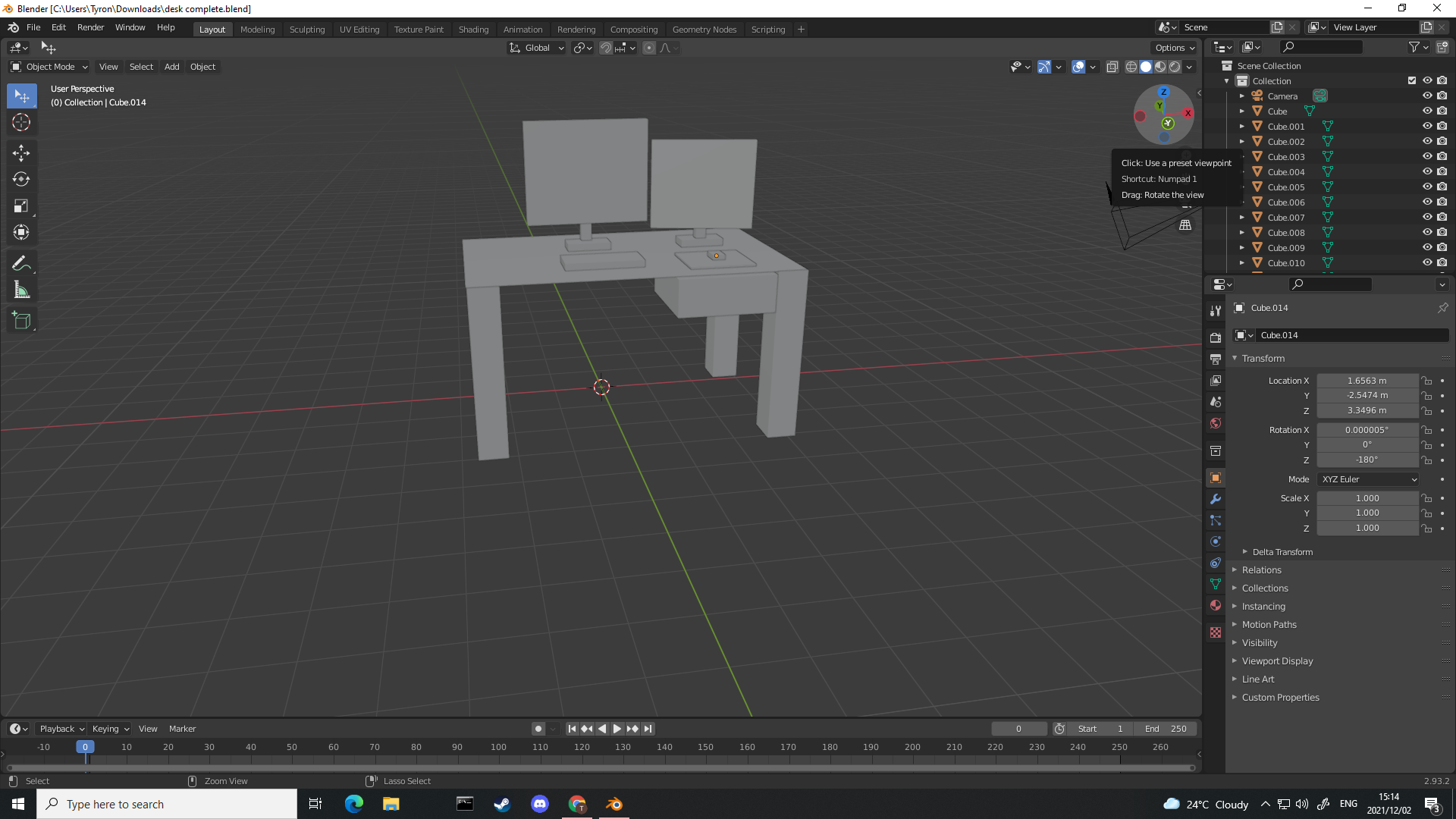1456x819 pixels.
Task: Select the Scale tool
Action: click(x=21, y=206)
